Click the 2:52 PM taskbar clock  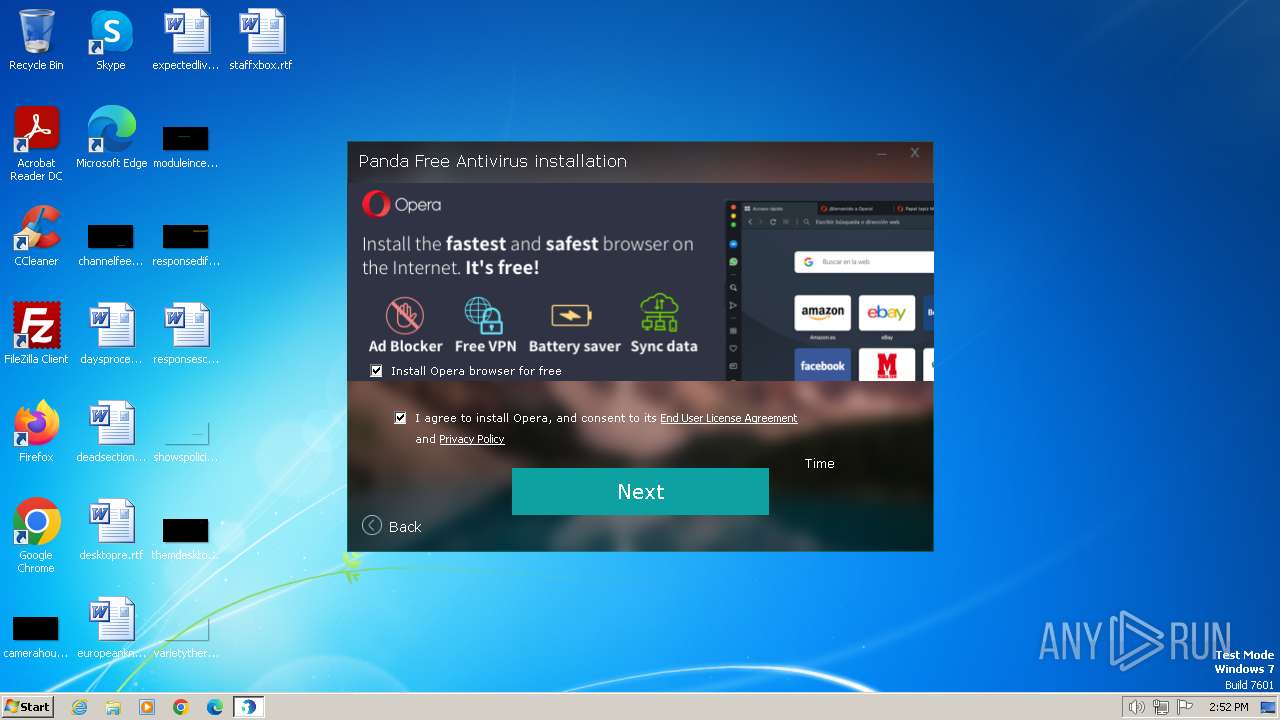coord(1228,707)
